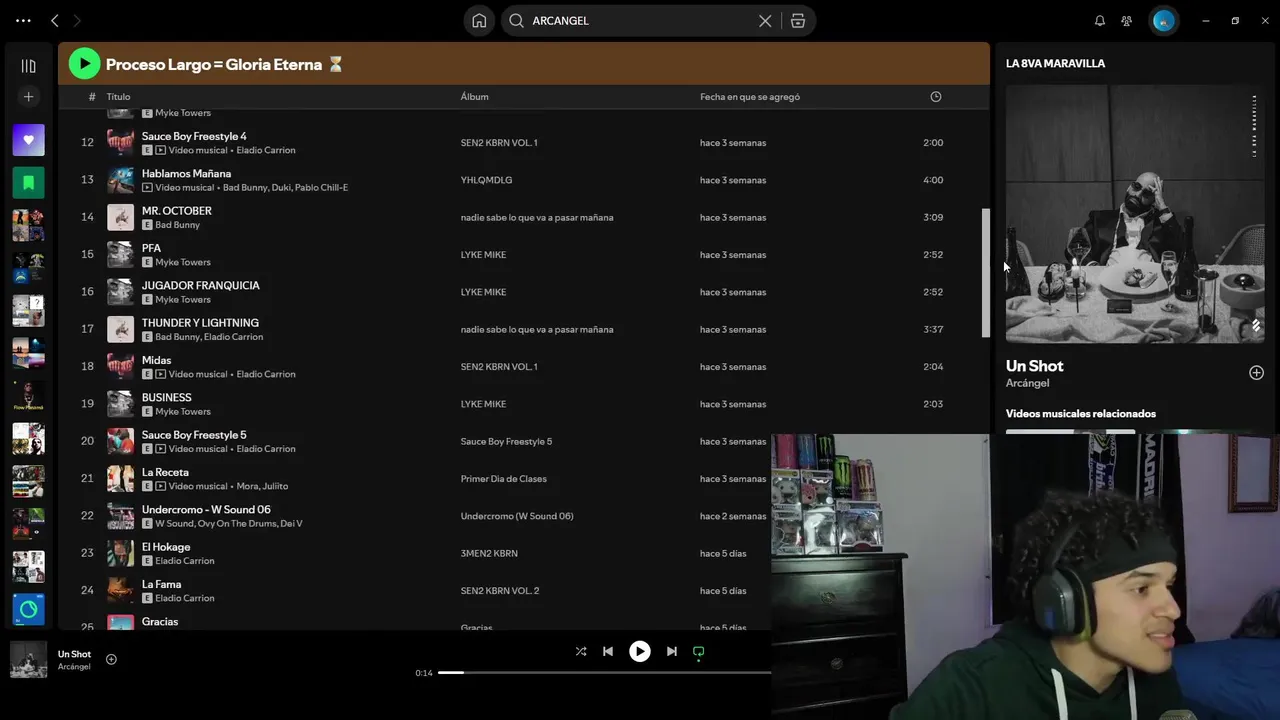
Task: Open Your Library panel icon
Action: click(28, 66)
